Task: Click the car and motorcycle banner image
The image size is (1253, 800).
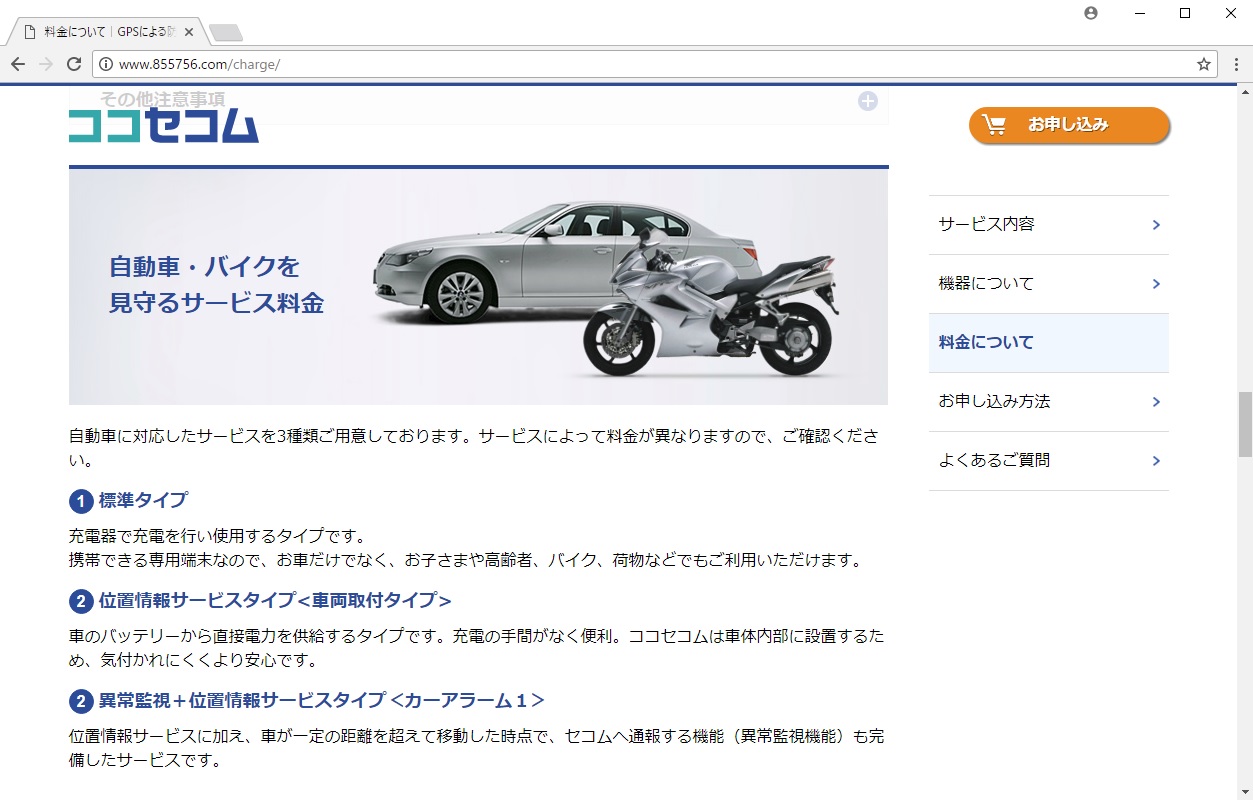Action: pyautogui.click(x=478, y=287)
